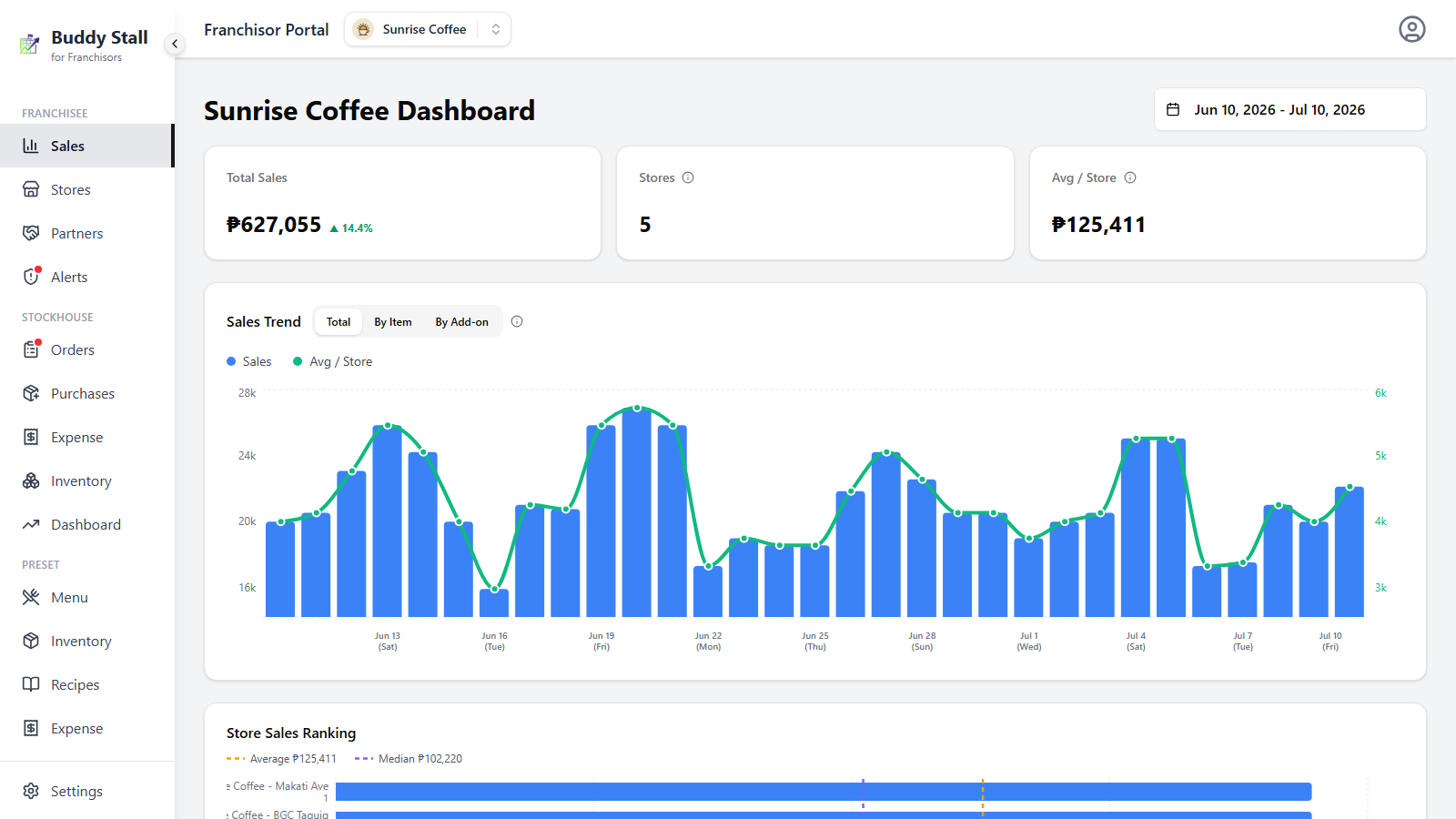1456x819 pixels.
Task: Click the Median ₱102,220 legend entry
Action: pos(408,758)
